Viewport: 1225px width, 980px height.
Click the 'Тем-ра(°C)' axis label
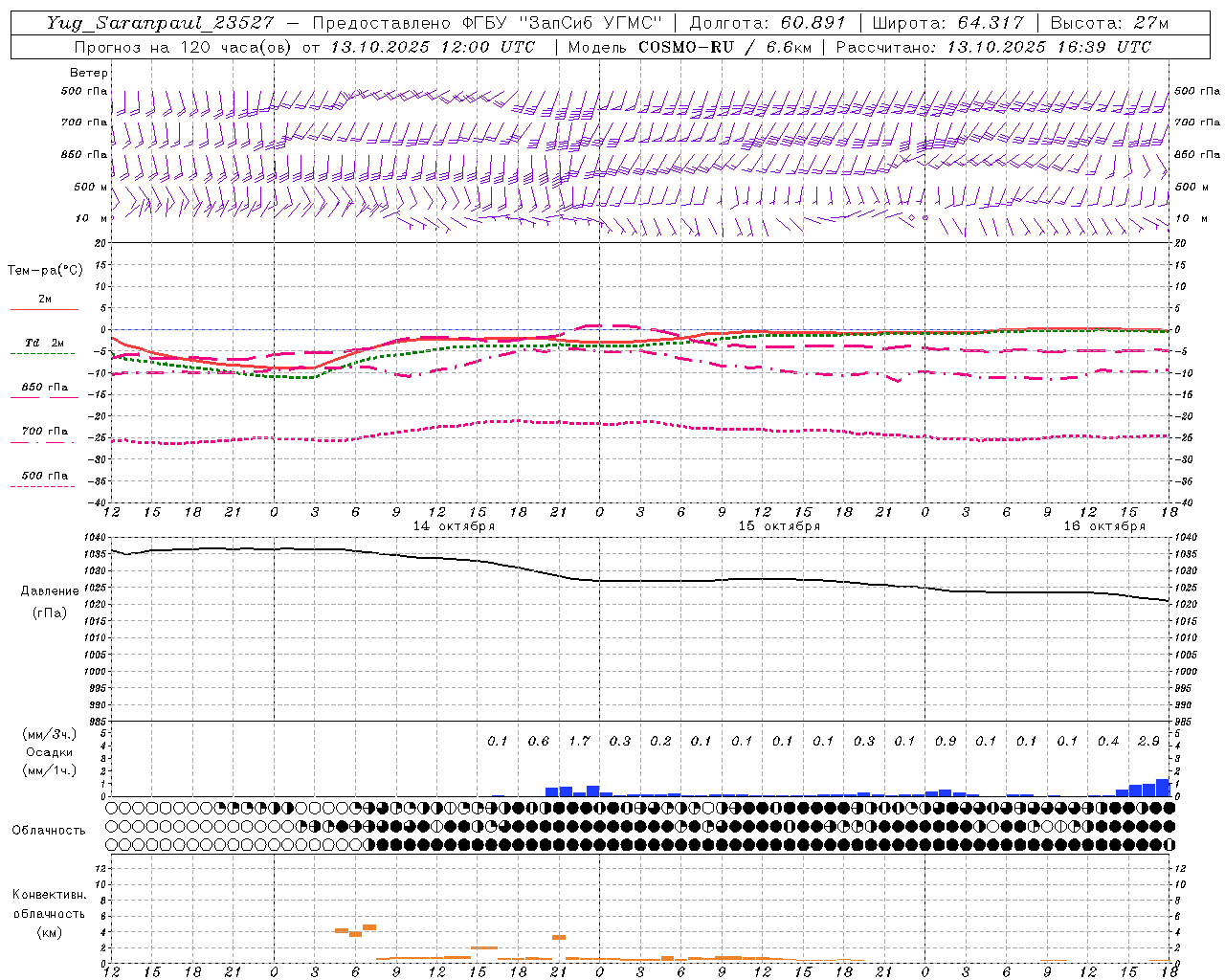tap(45, 271)
